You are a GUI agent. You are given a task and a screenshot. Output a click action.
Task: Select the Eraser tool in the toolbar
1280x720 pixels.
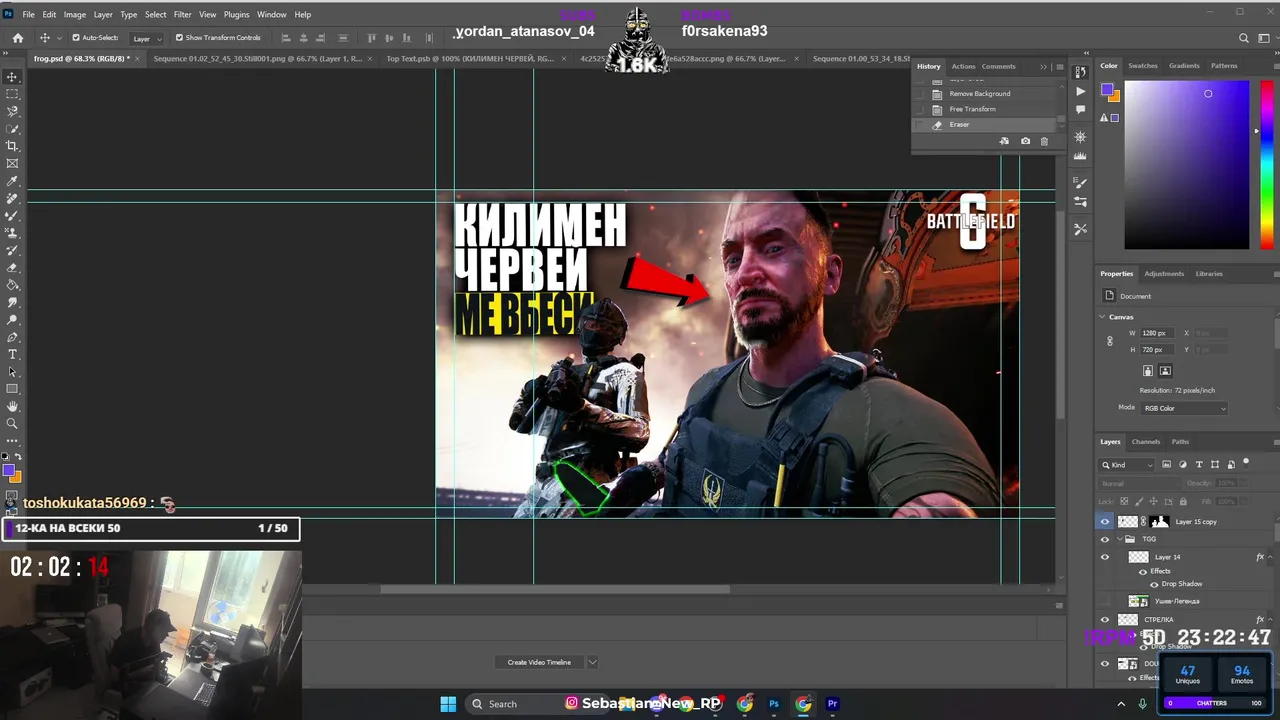(12, 267)
